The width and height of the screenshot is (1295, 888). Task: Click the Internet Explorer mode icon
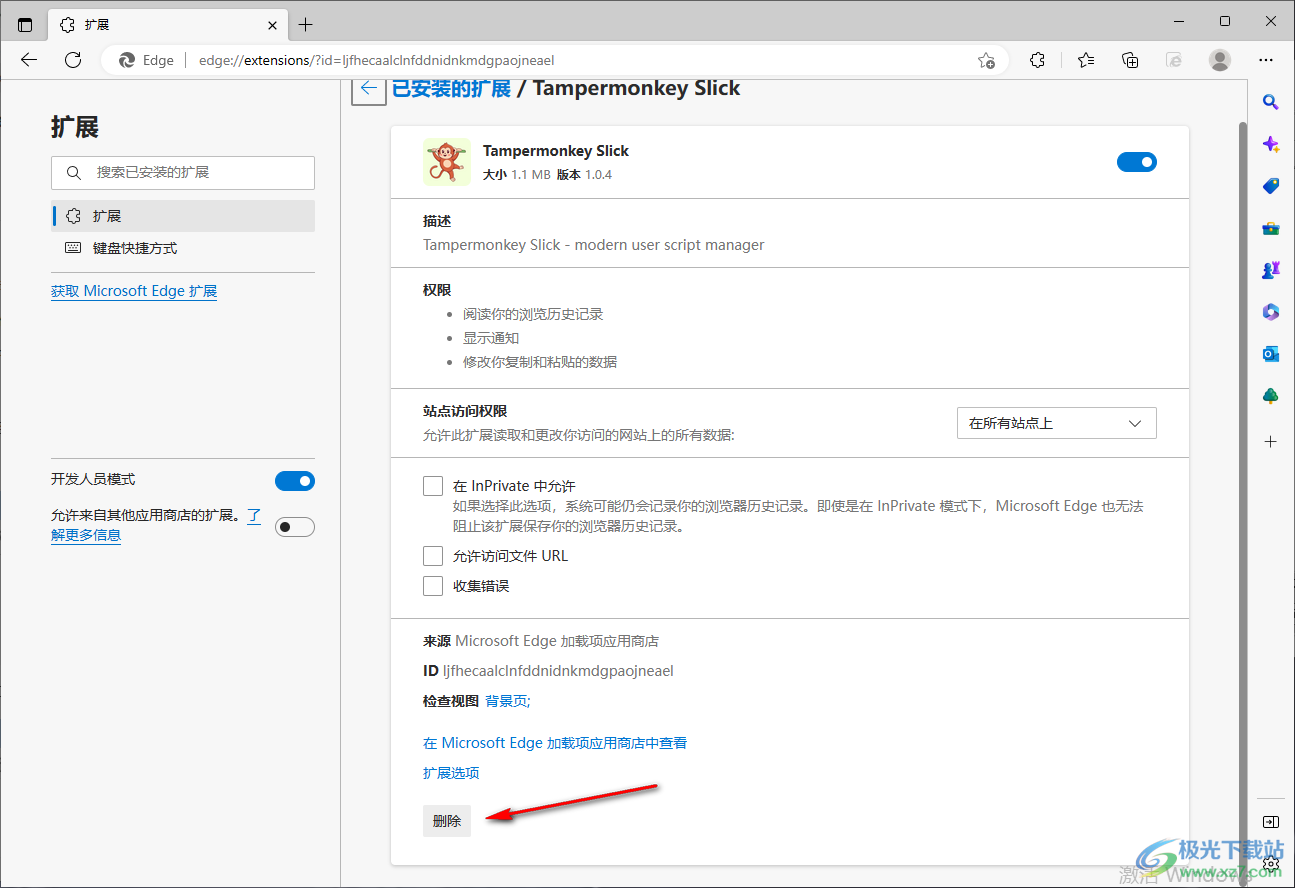pos(1175,60)
